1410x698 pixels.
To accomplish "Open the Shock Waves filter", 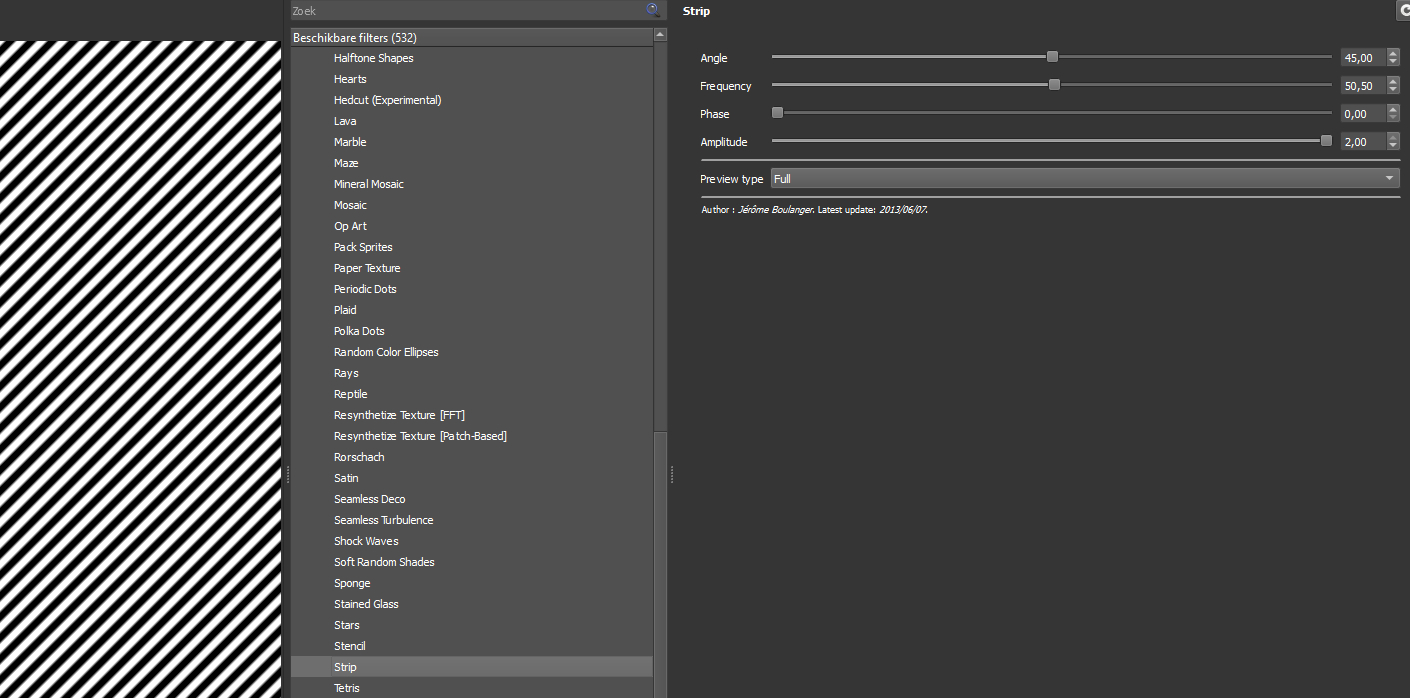I will 366,541.
